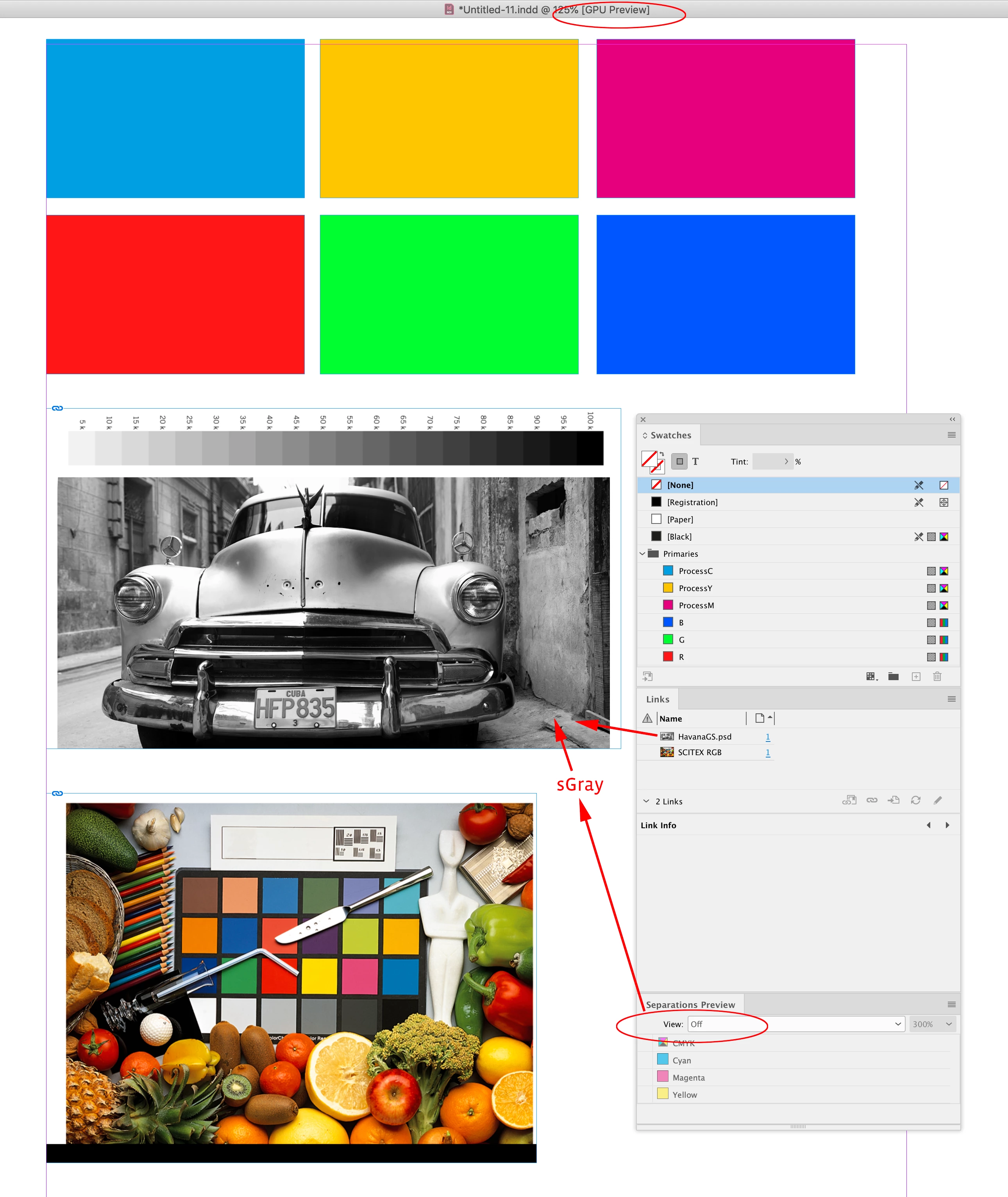
Task: Select the ProcessM swatch
Action: (x=696, y=605)
